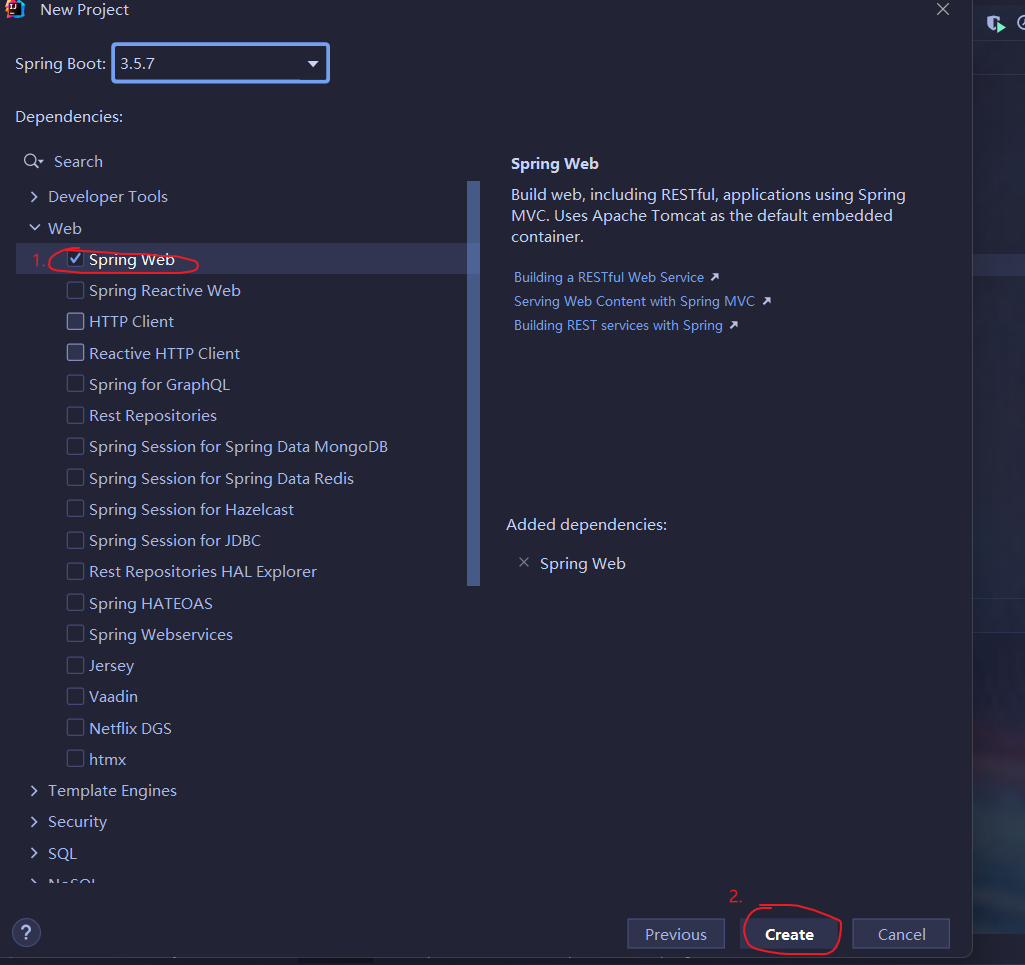
Task: Click the search magnifier icon
Action: (x=32, y=161)
